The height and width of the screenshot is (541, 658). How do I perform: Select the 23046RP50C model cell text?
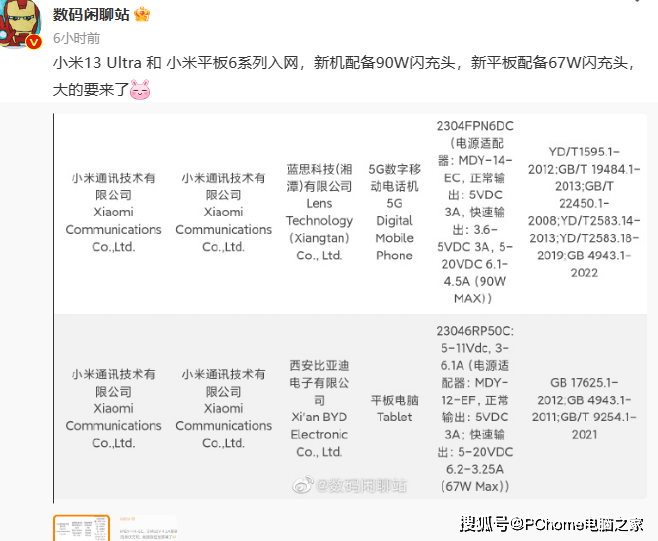pos(475,408)
